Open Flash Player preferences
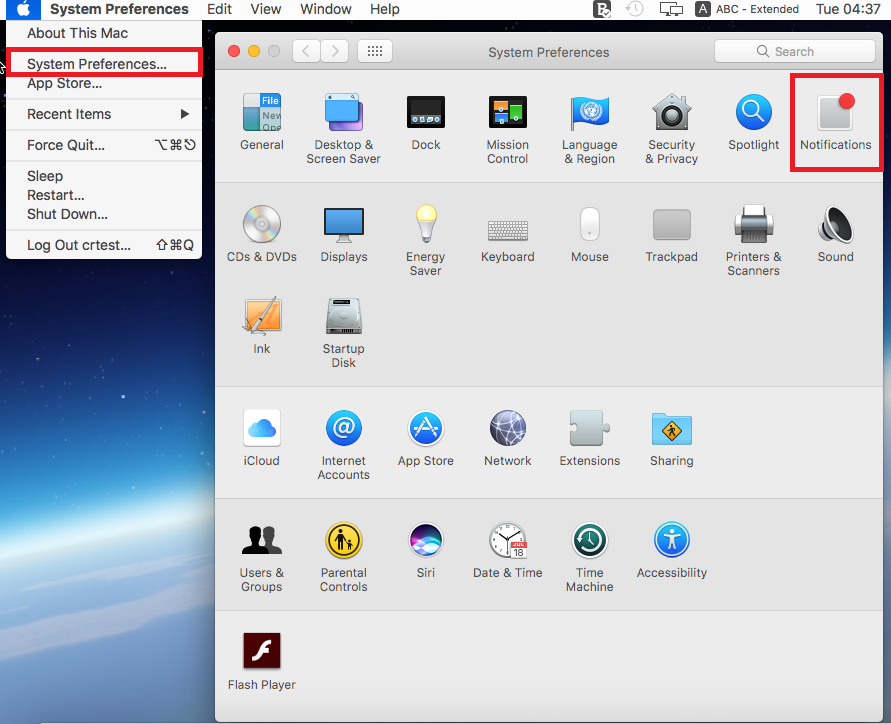This screenshot has height=724, width=891. (x=261, y=662)
